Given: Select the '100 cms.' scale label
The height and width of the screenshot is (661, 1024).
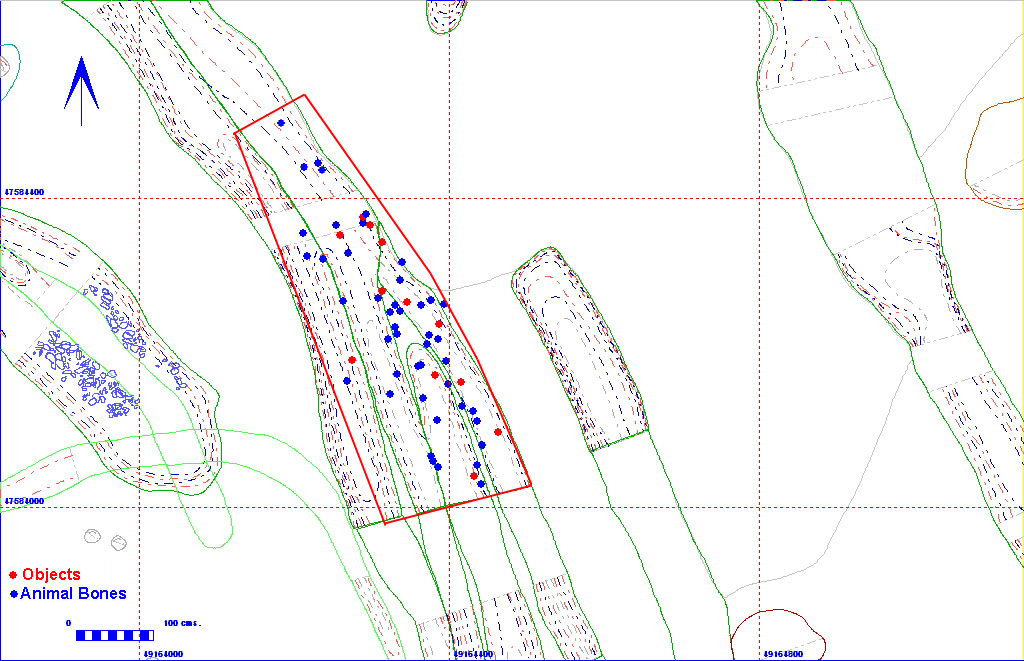Looking at the screenshot, I should 182,623.
